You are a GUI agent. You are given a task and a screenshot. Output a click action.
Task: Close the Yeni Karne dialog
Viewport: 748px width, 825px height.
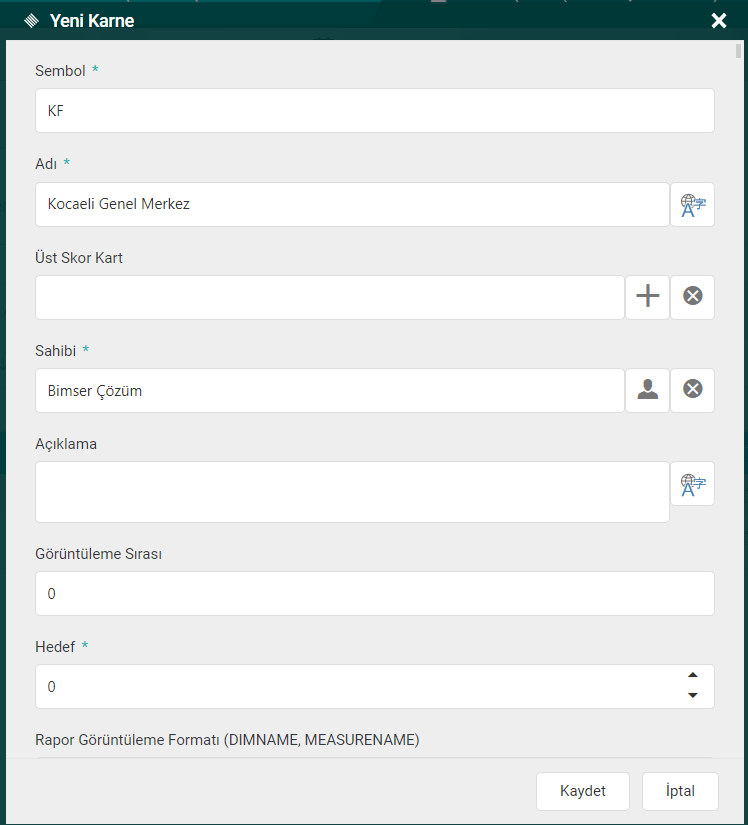click(x=718, y=21)
